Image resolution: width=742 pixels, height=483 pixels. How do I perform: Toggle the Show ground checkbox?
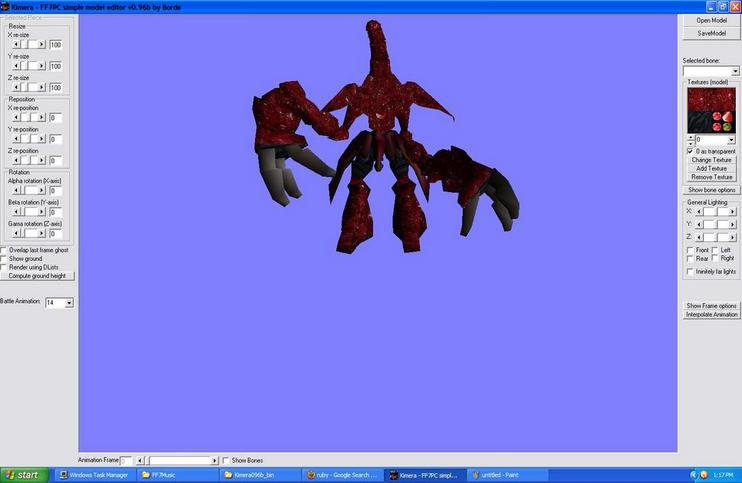(3, 259)
